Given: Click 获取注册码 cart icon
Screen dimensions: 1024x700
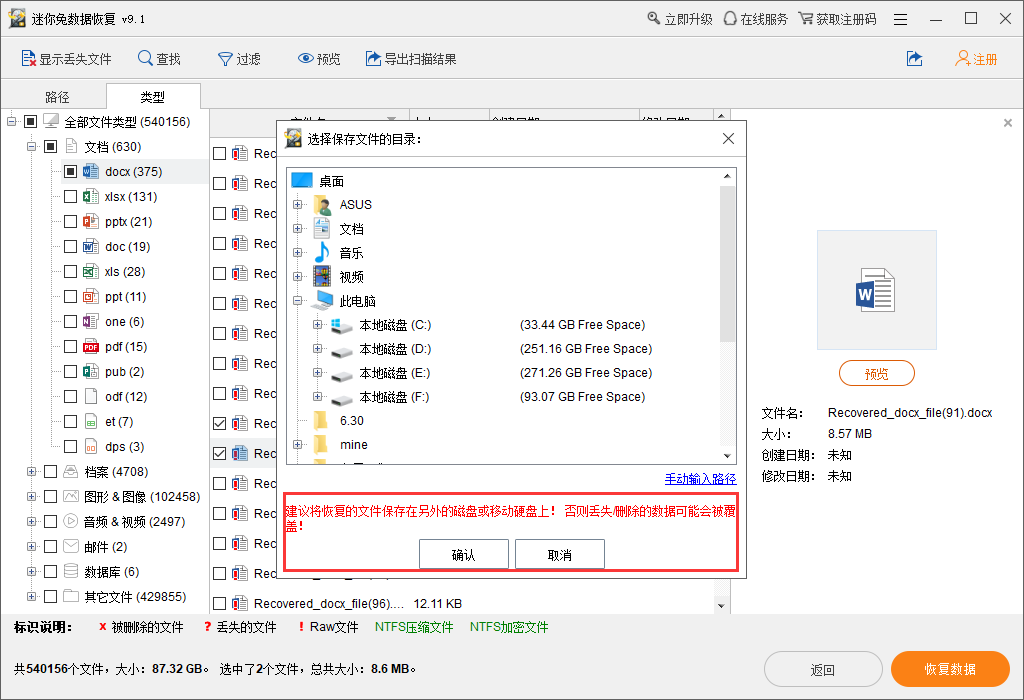Looking at the screenshot, I should (x=806, y=18).
